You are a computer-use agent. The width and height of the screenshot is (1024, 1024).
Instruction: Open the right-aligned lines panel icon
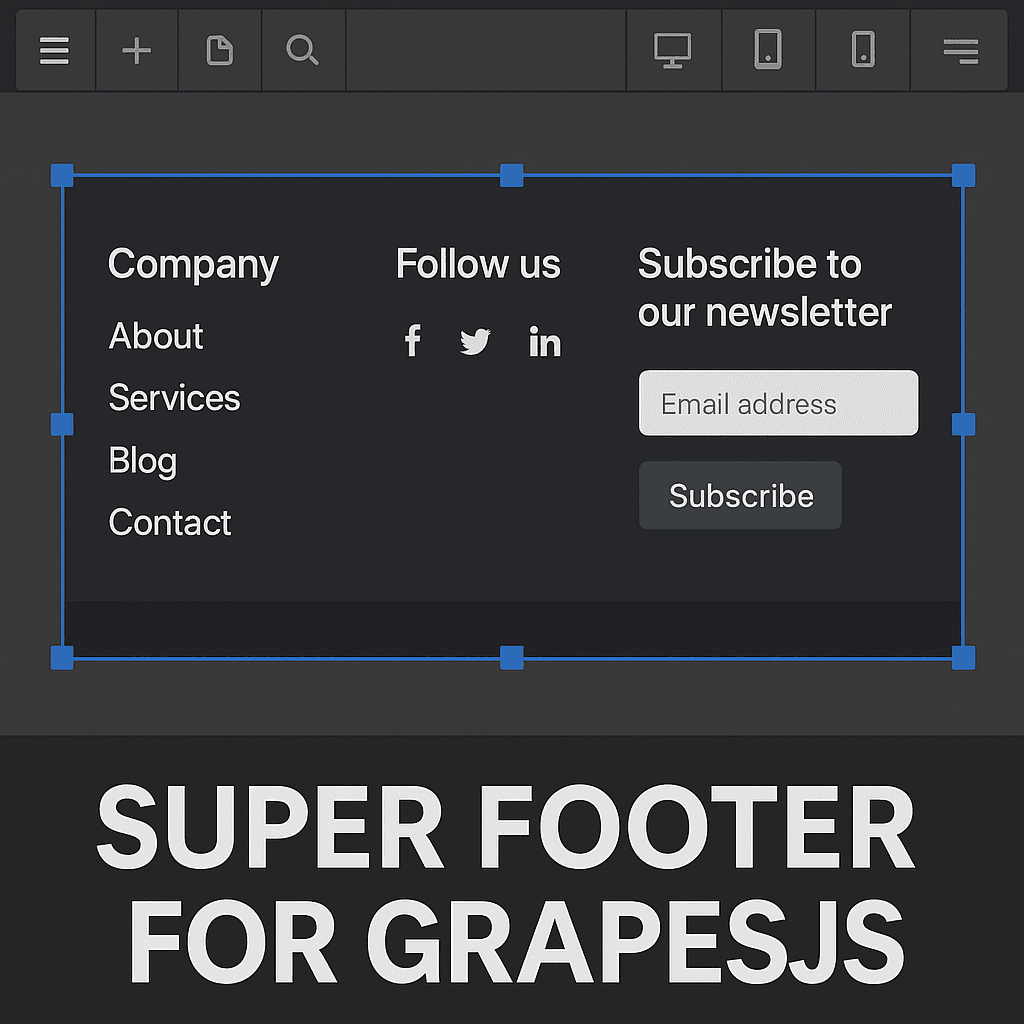(960, 50)
